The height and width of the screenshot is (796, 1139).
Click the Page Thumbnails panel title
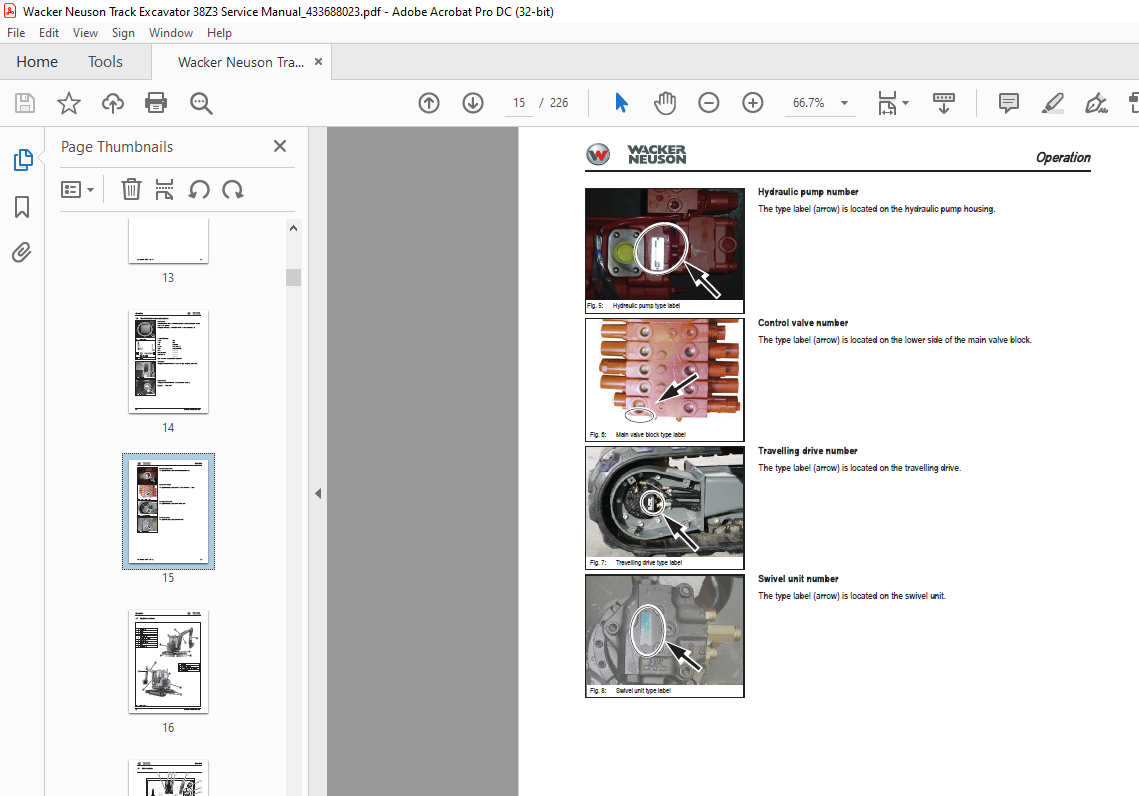117,147
